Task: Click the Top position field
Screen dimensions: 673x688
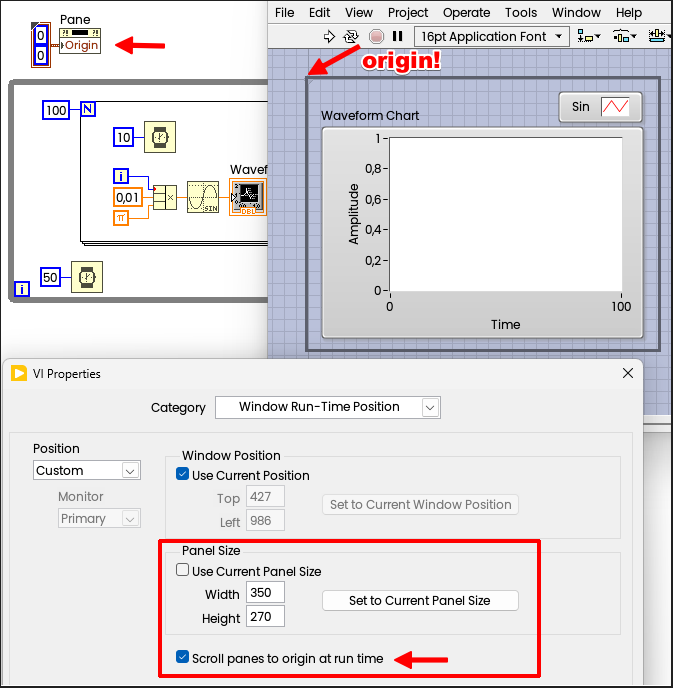Action: [265, 496]
